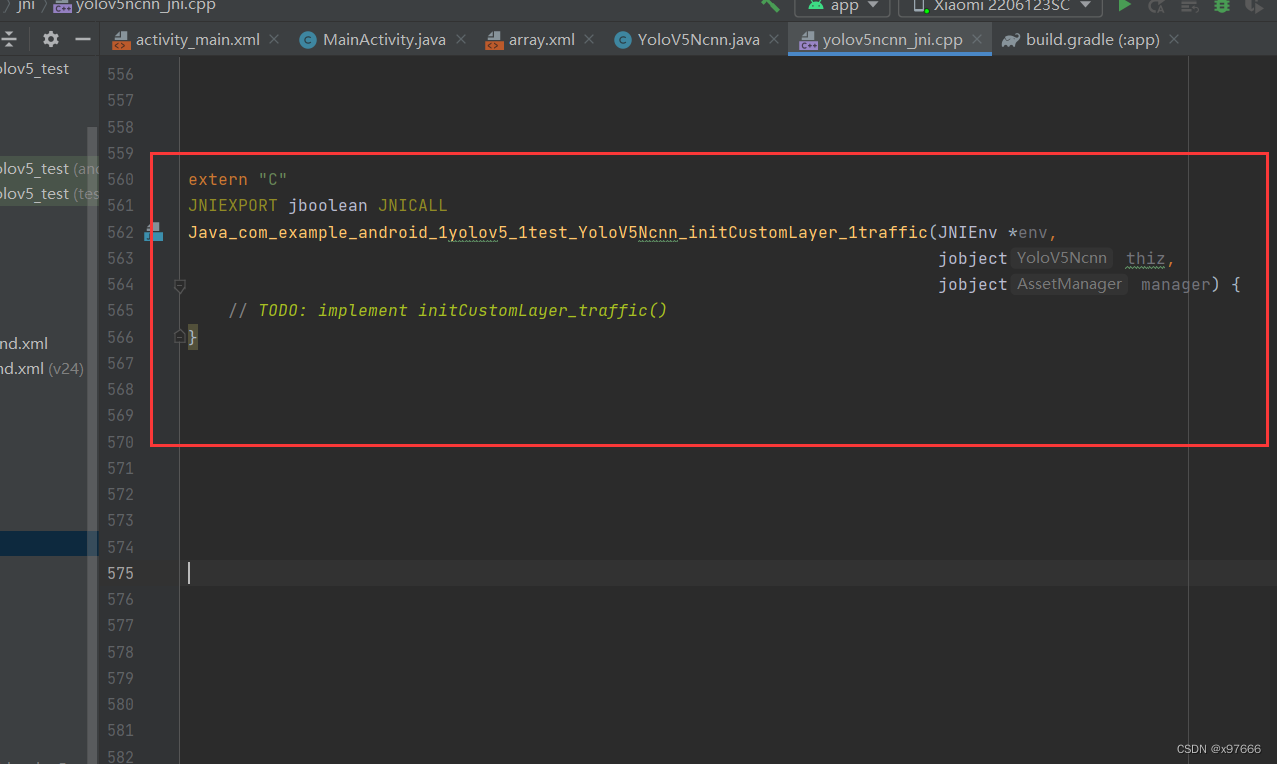Hide the project panel with minus icon

83,39
